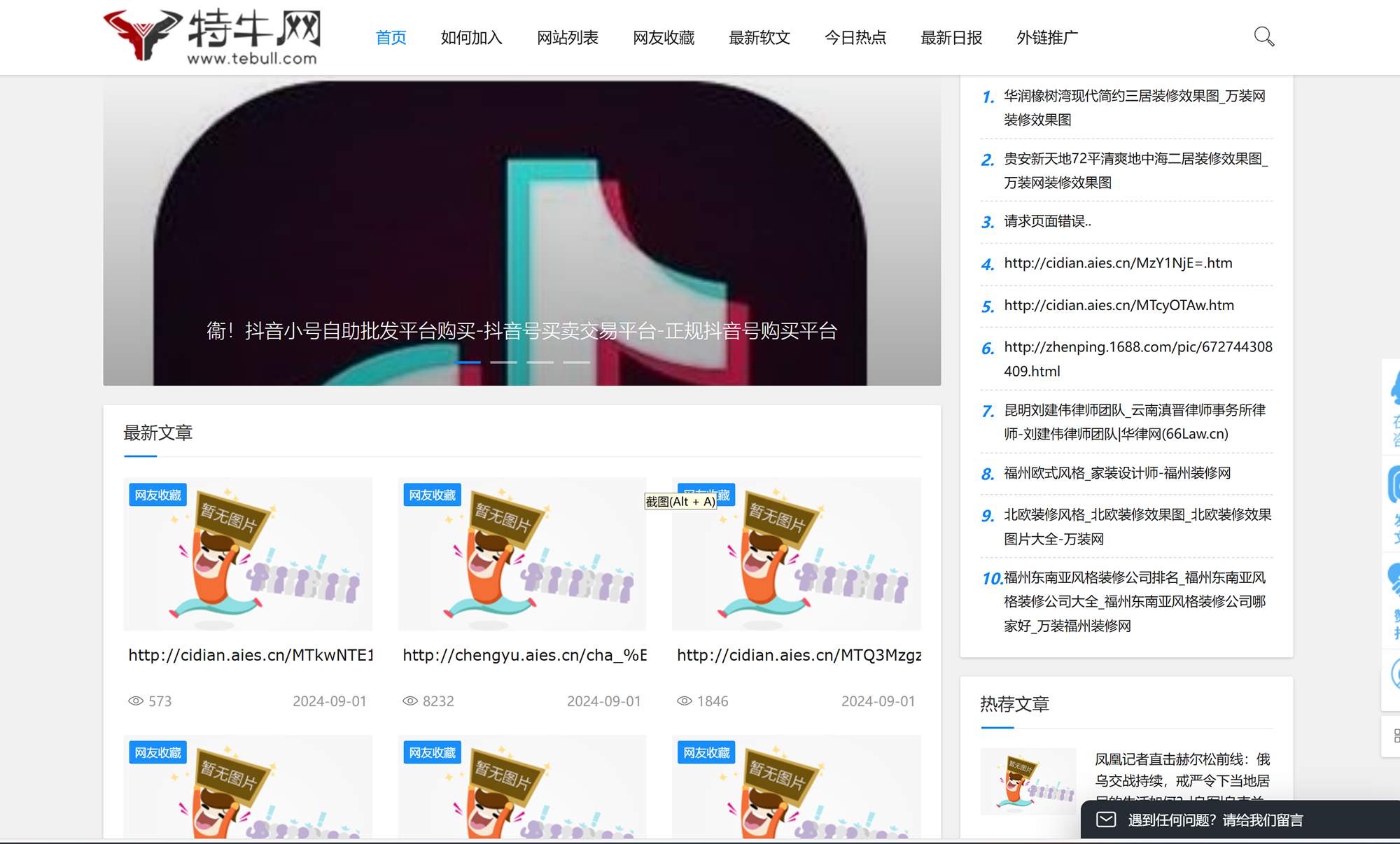Click the handshake icon in side widget
Image resolution: width=1400 pixels, height=844 pixels.
[1394, 579]
